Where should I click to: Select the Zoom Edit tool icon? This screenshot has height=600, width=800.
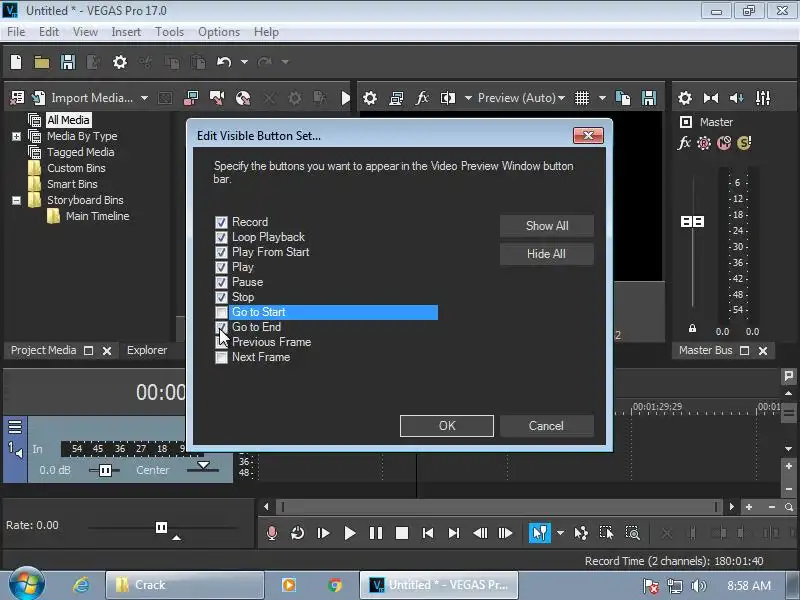pyautogui.click(x=632, y=533)
